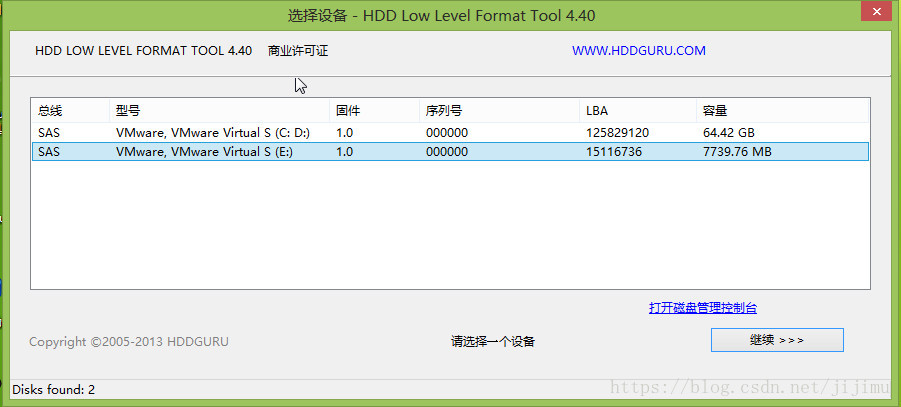Click firmware 1.0 in the E: row
Screen dimensions: 901x407
pyautogui.click(x=344, y=152)
